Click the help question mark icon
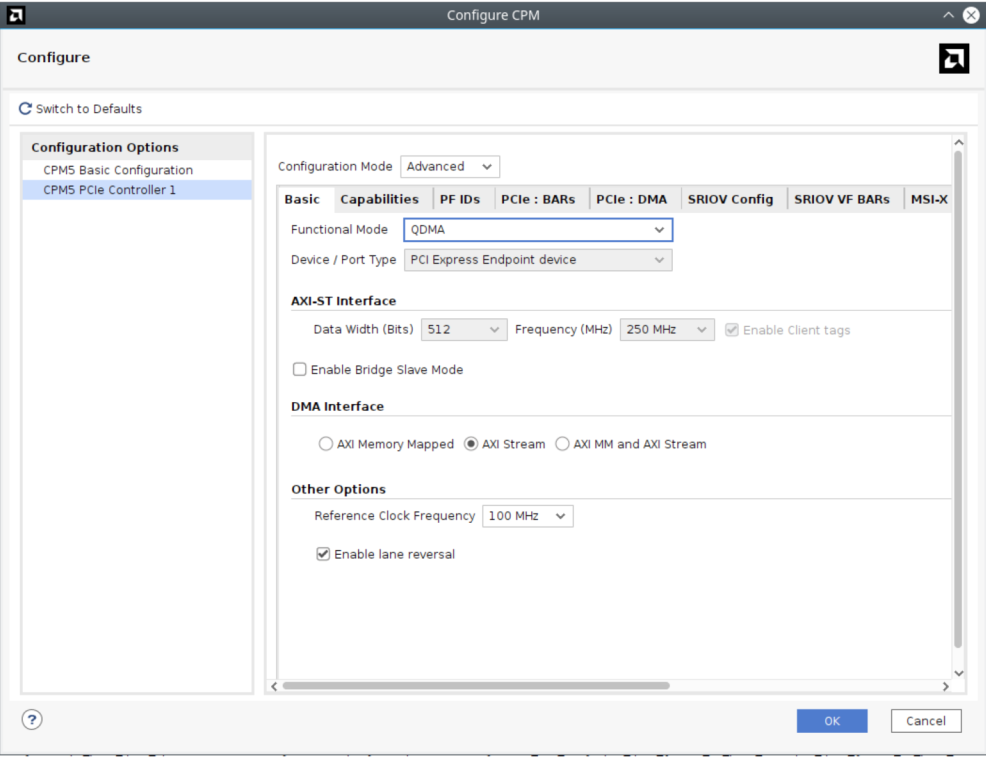Viewport: 986px width, 757px height. coord(32,720)
